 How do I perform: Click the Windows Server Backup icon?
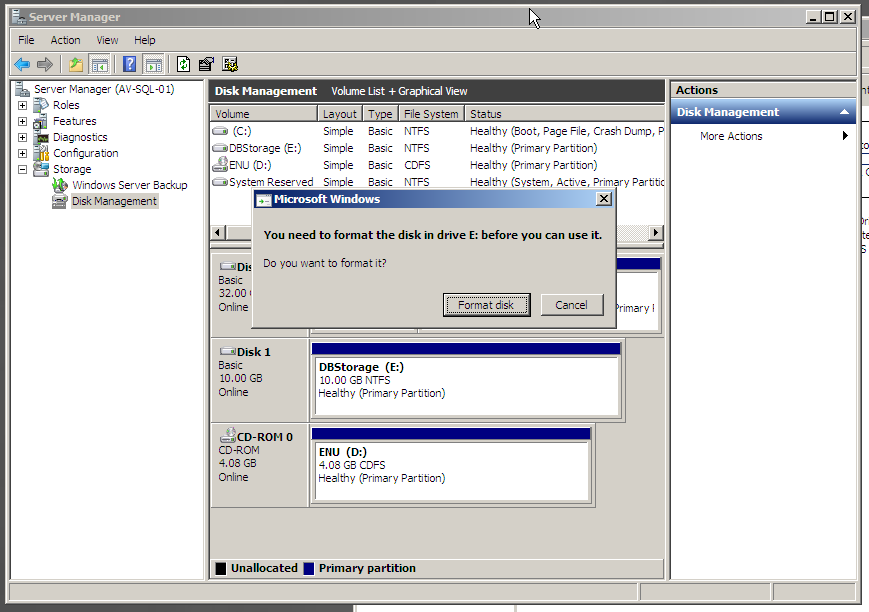(x=60, y=185)
